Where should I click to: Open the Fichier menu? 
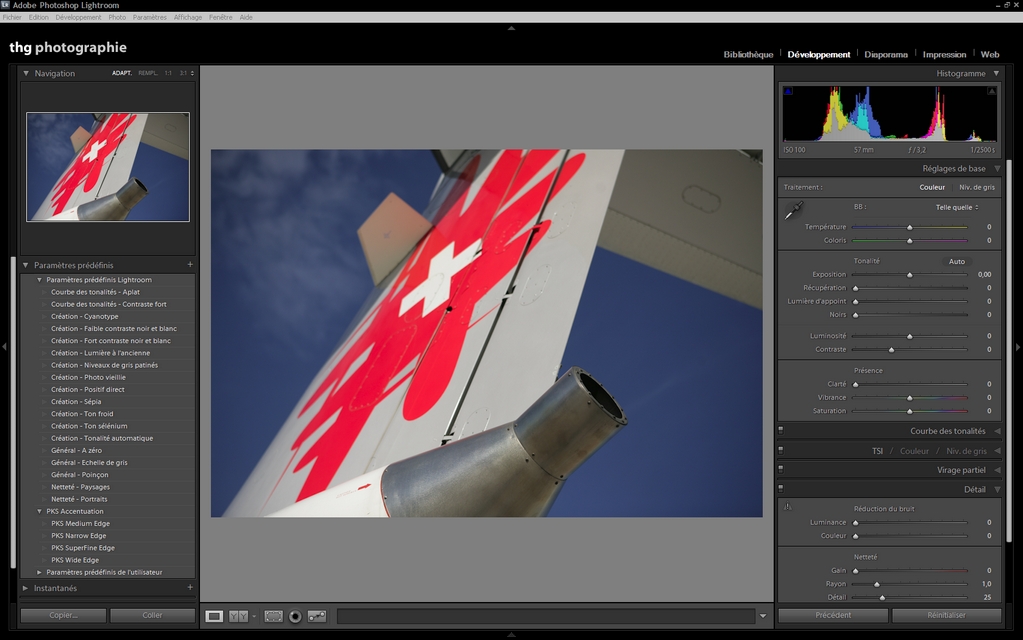12,18
